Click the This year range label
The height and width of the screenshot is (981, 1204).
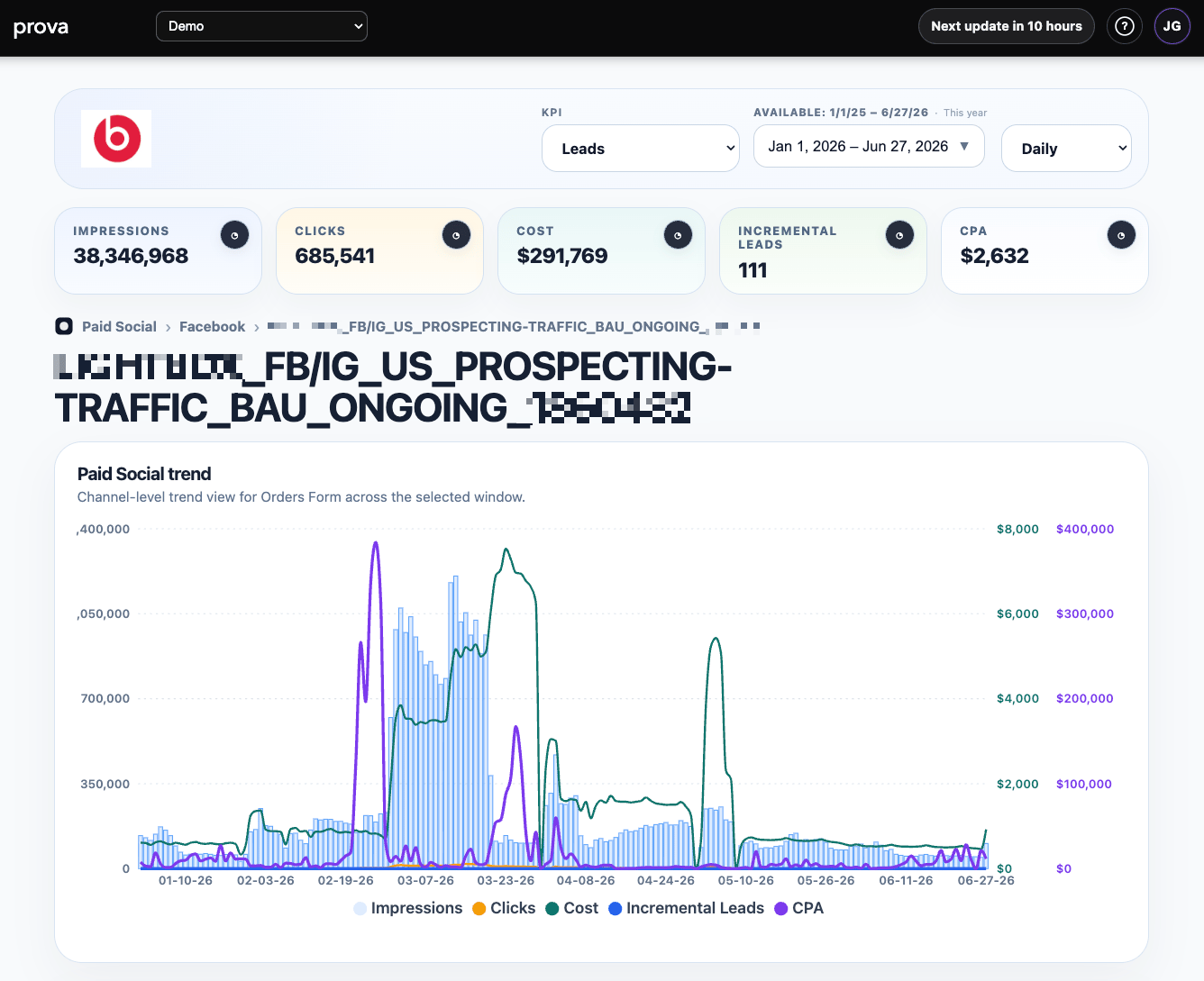point(965,113)
